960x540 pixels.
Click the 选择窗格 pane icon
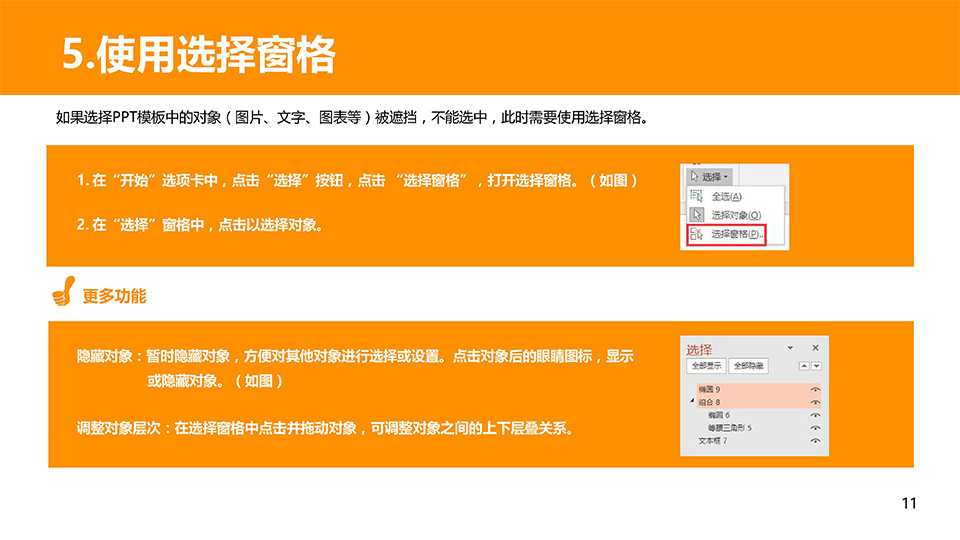[697, 234]
